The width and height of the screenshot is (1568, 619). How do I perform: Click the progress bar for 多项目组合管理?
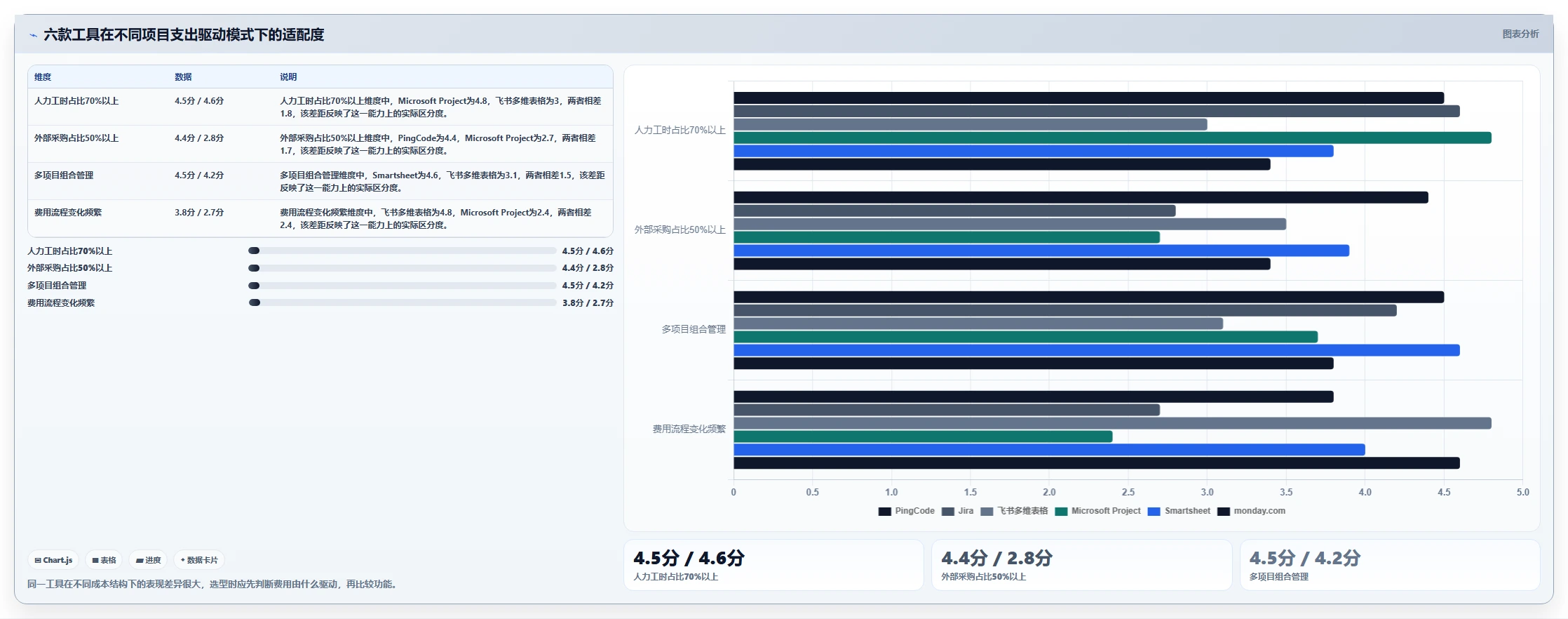click(x=402, y=286)
